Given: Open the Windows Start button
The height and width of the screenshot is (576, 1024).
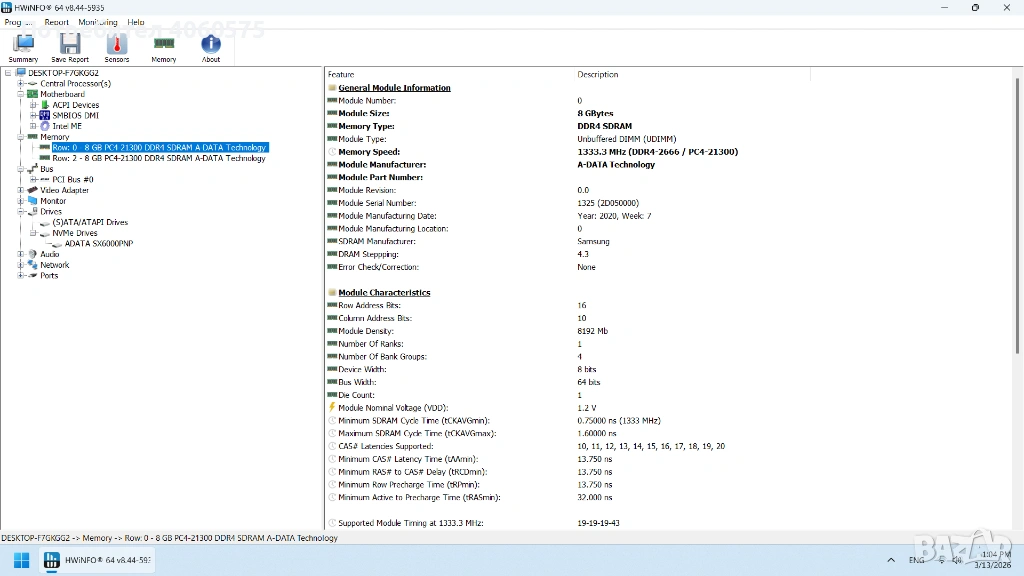Looking at the screenshot, I should (21, 560).
